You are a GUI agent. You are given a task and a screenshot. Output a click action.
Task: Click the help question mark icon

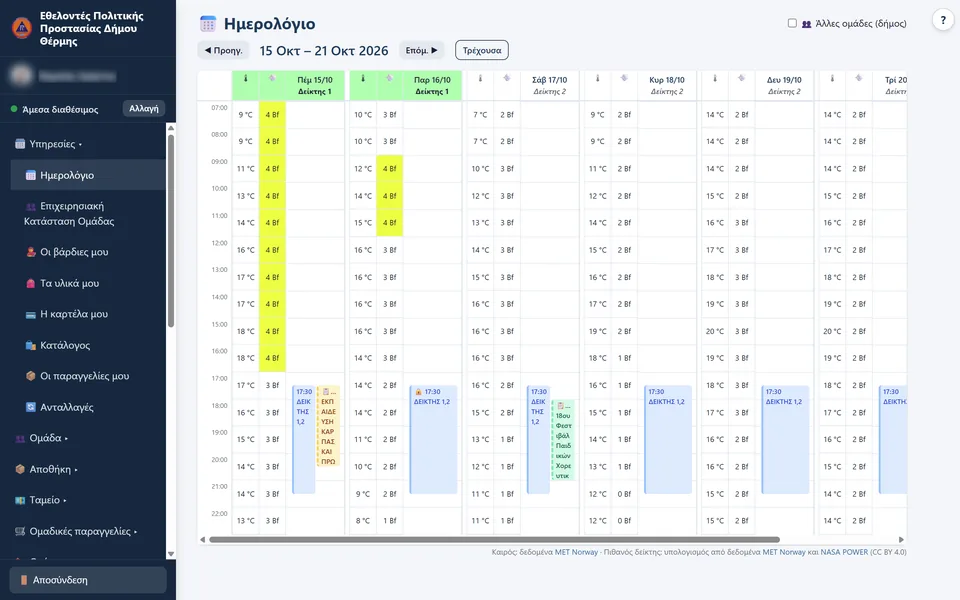click(x=943, y=20)
